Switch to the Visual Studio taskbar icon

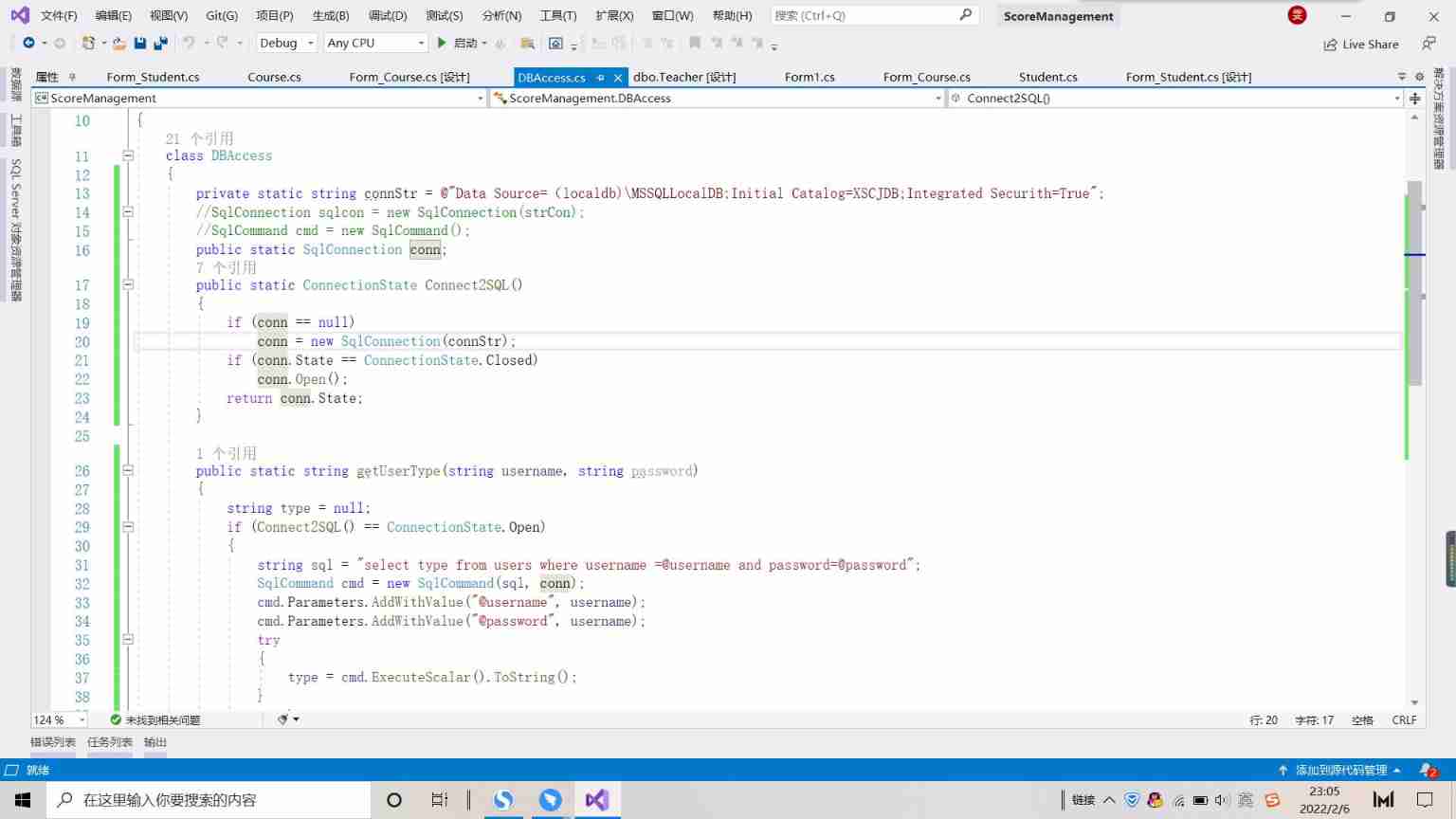pos(597,800)
